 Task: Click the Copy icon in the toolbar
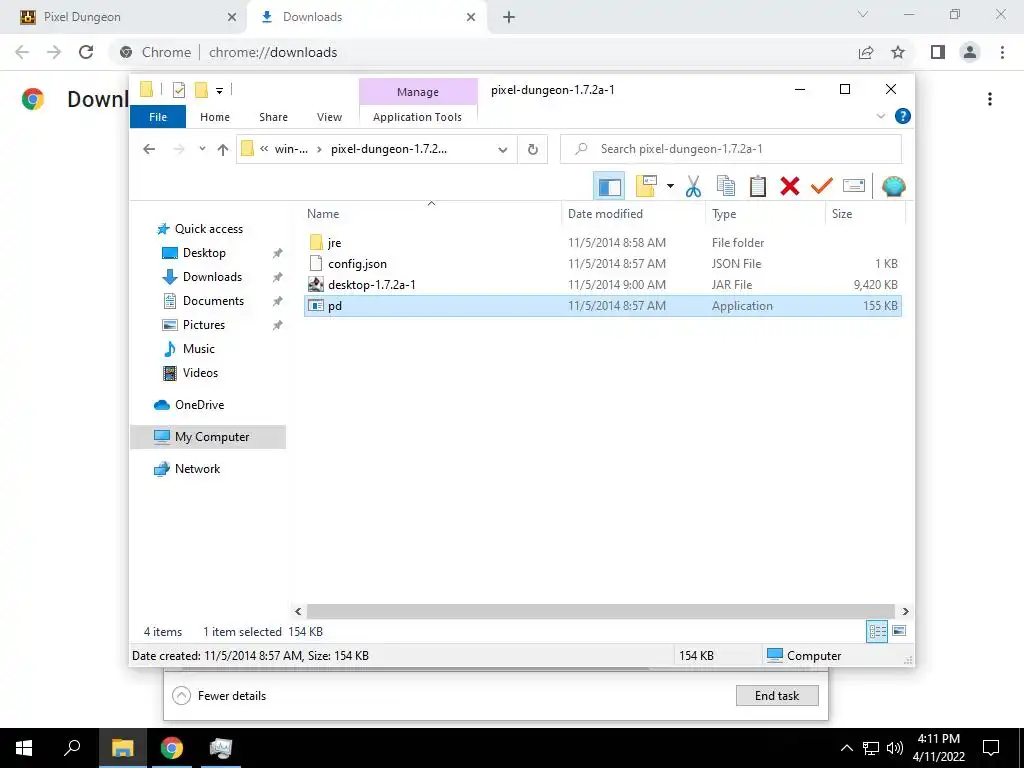point(726,187)
